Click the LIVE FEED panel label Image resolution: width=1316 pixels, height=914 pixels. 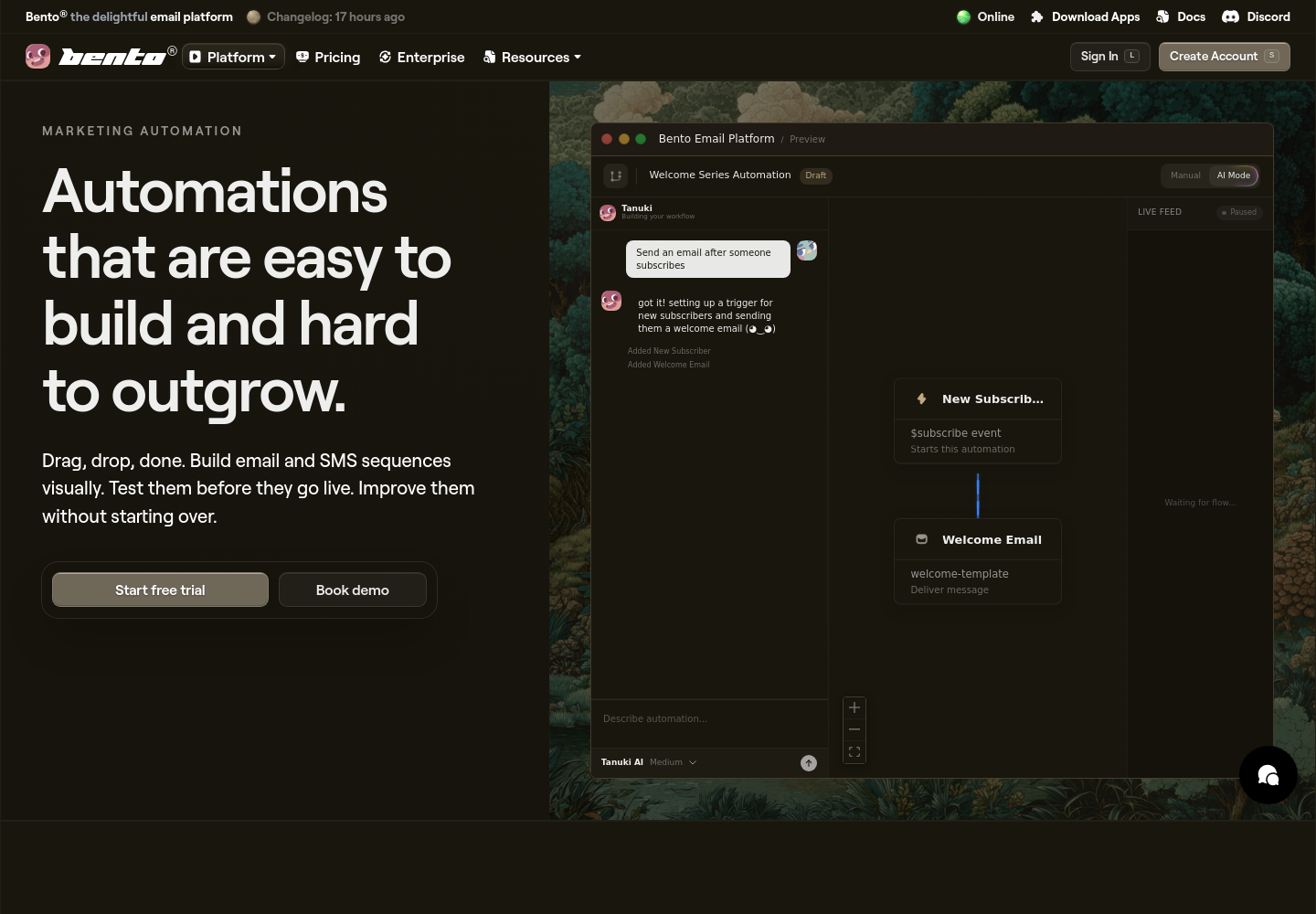click(1160, 212)
